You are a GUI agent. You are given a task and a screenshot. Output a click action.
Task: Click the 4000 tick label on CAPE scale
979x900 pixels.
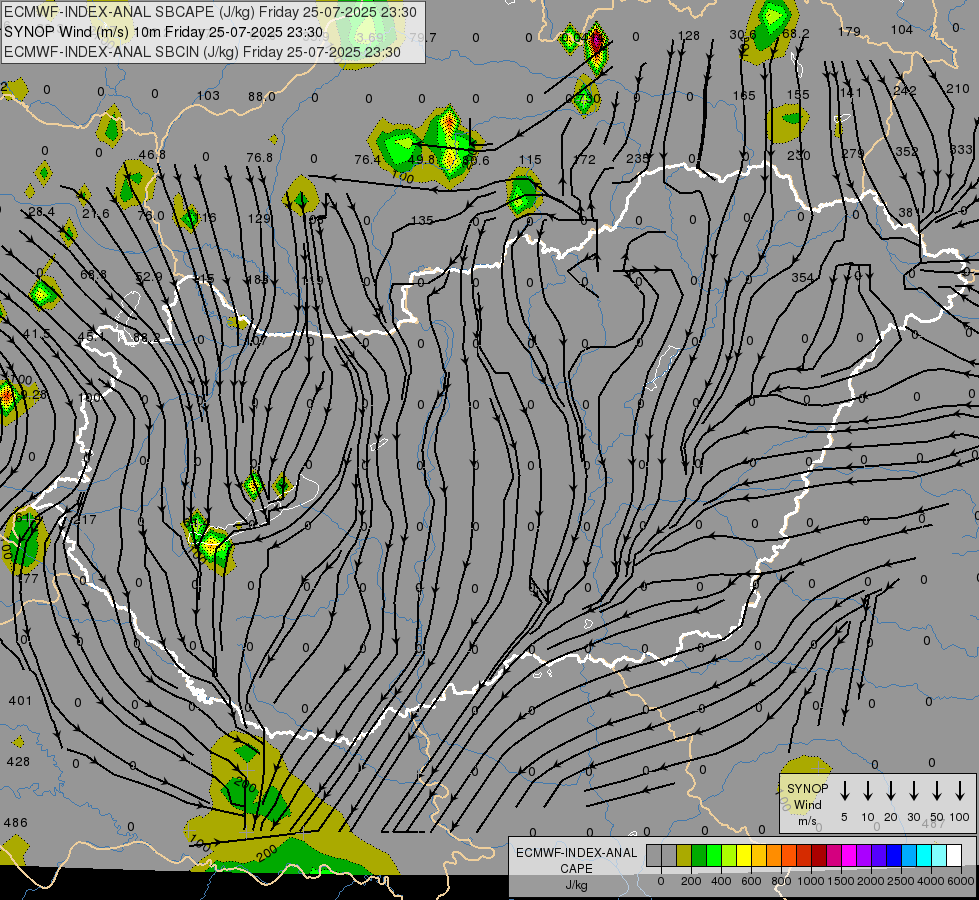[x=931, y=881]
